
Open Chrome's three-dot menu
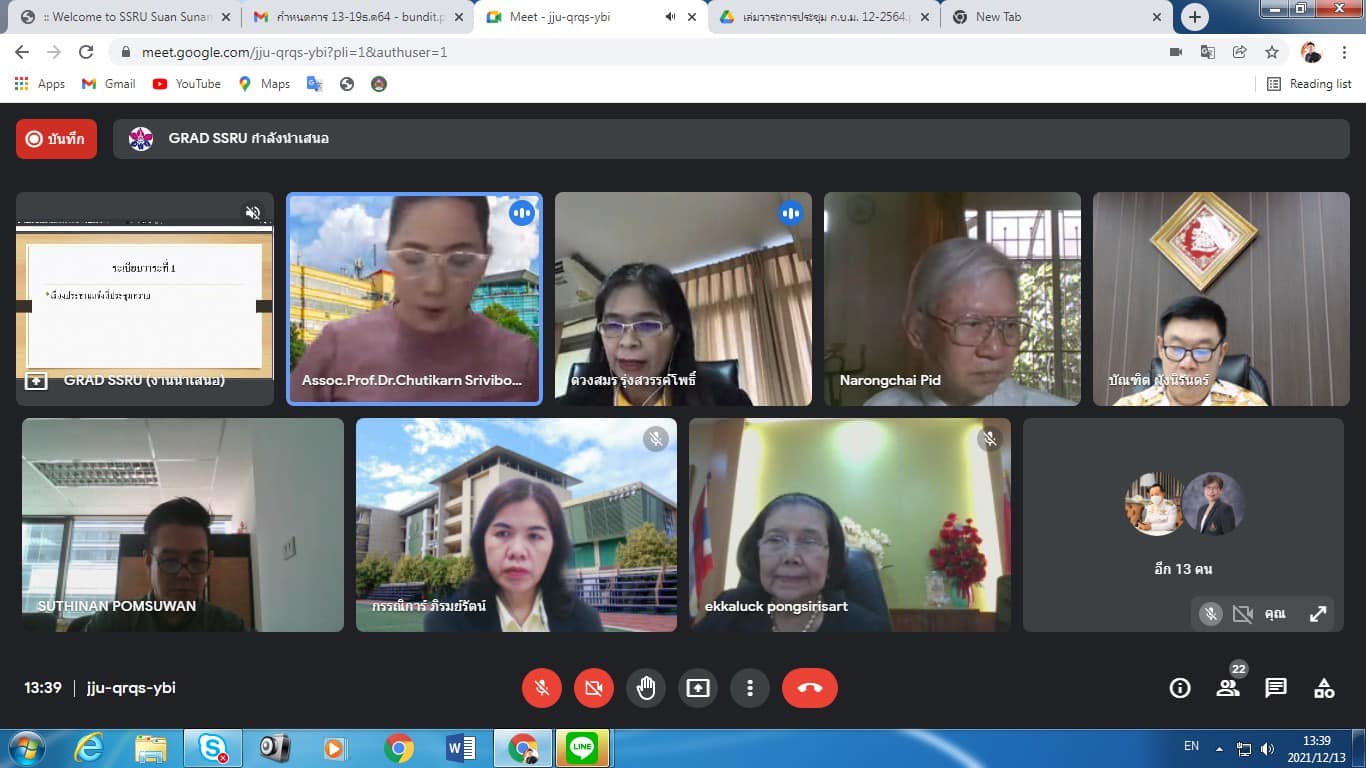1345,52
